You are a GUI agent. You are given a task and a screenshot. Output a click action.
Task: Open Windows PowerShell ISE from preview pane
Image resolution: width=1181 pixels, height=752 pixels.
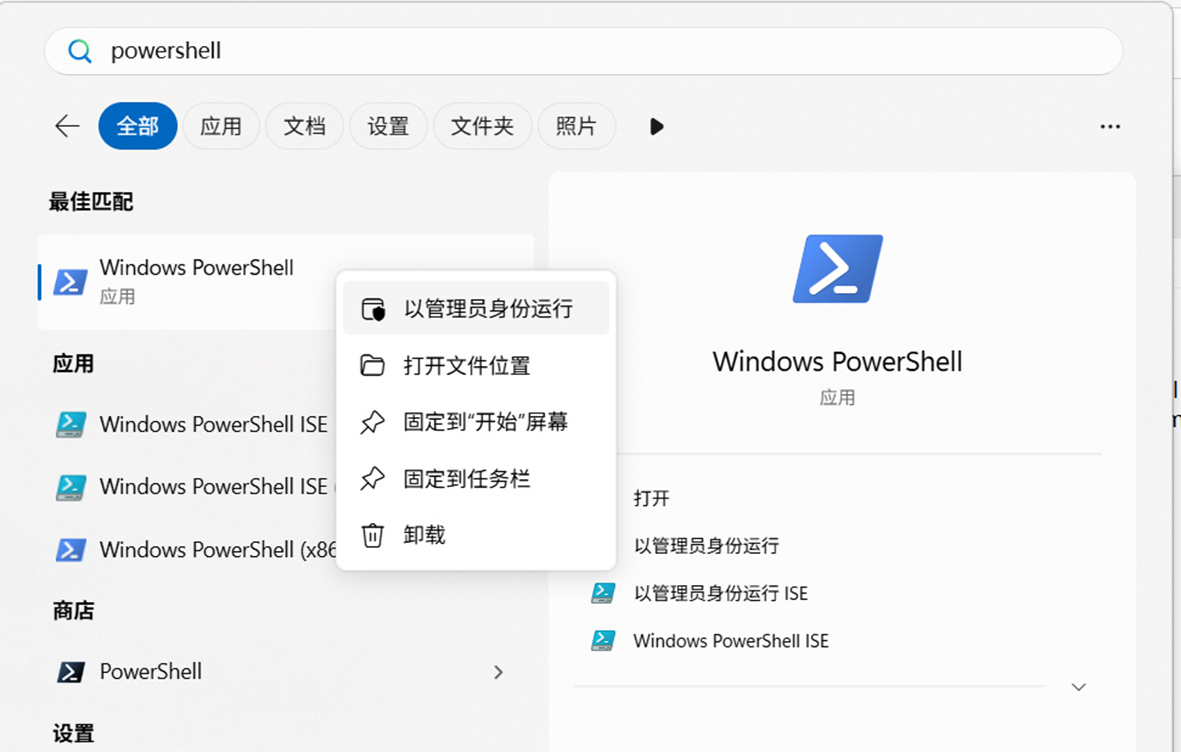click(731, 640)
